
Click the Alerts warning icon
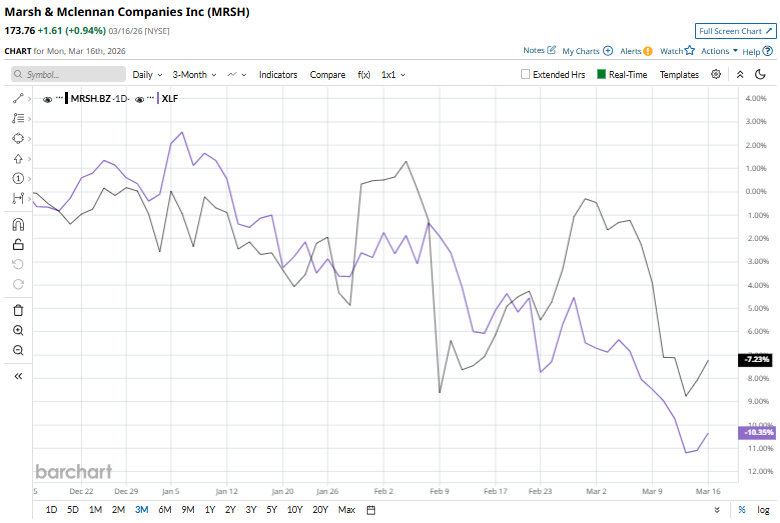(648, 51)
